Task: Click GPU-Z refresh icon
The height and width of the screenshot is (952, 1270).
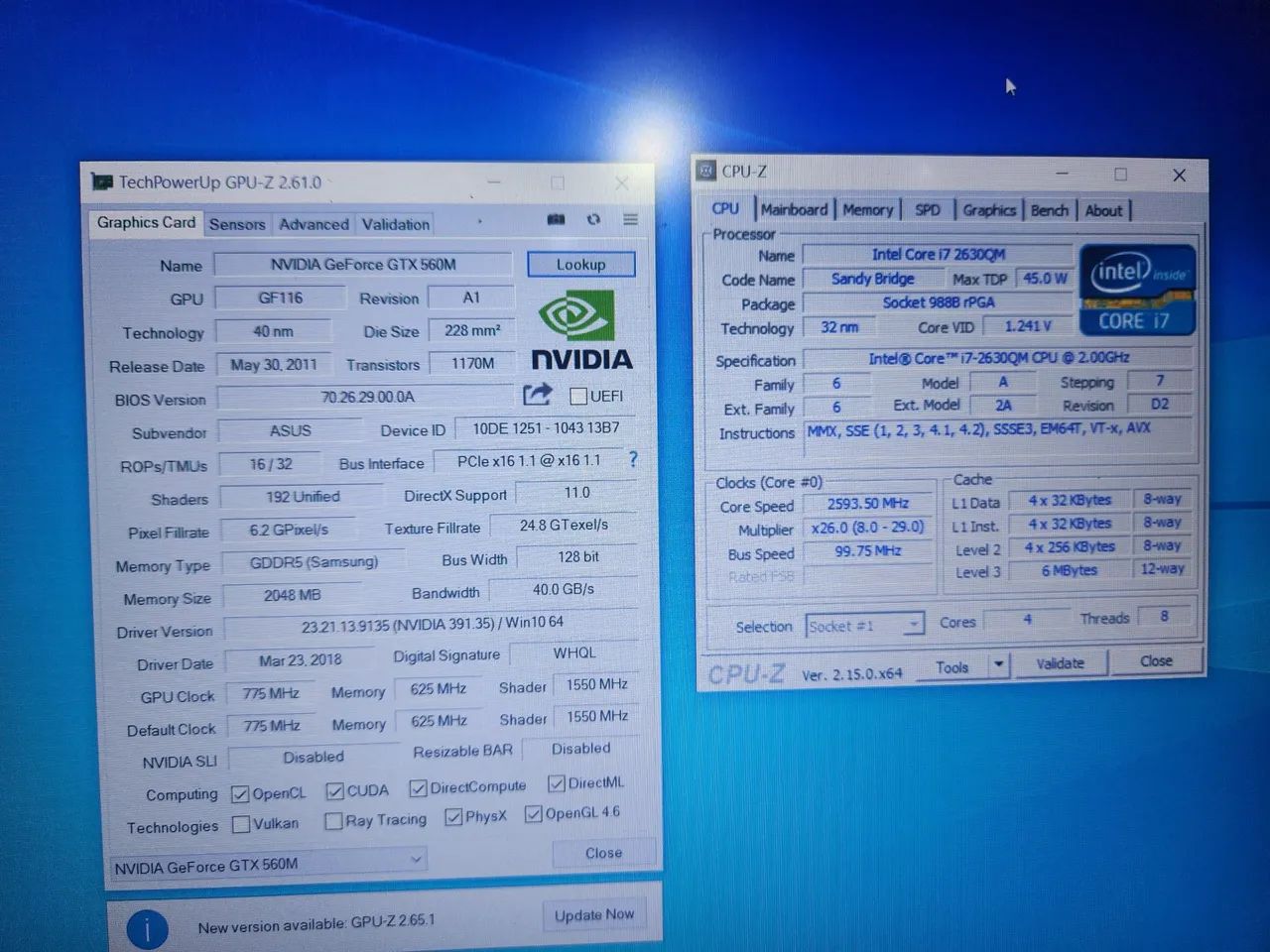Action: [x=593, y=219]
